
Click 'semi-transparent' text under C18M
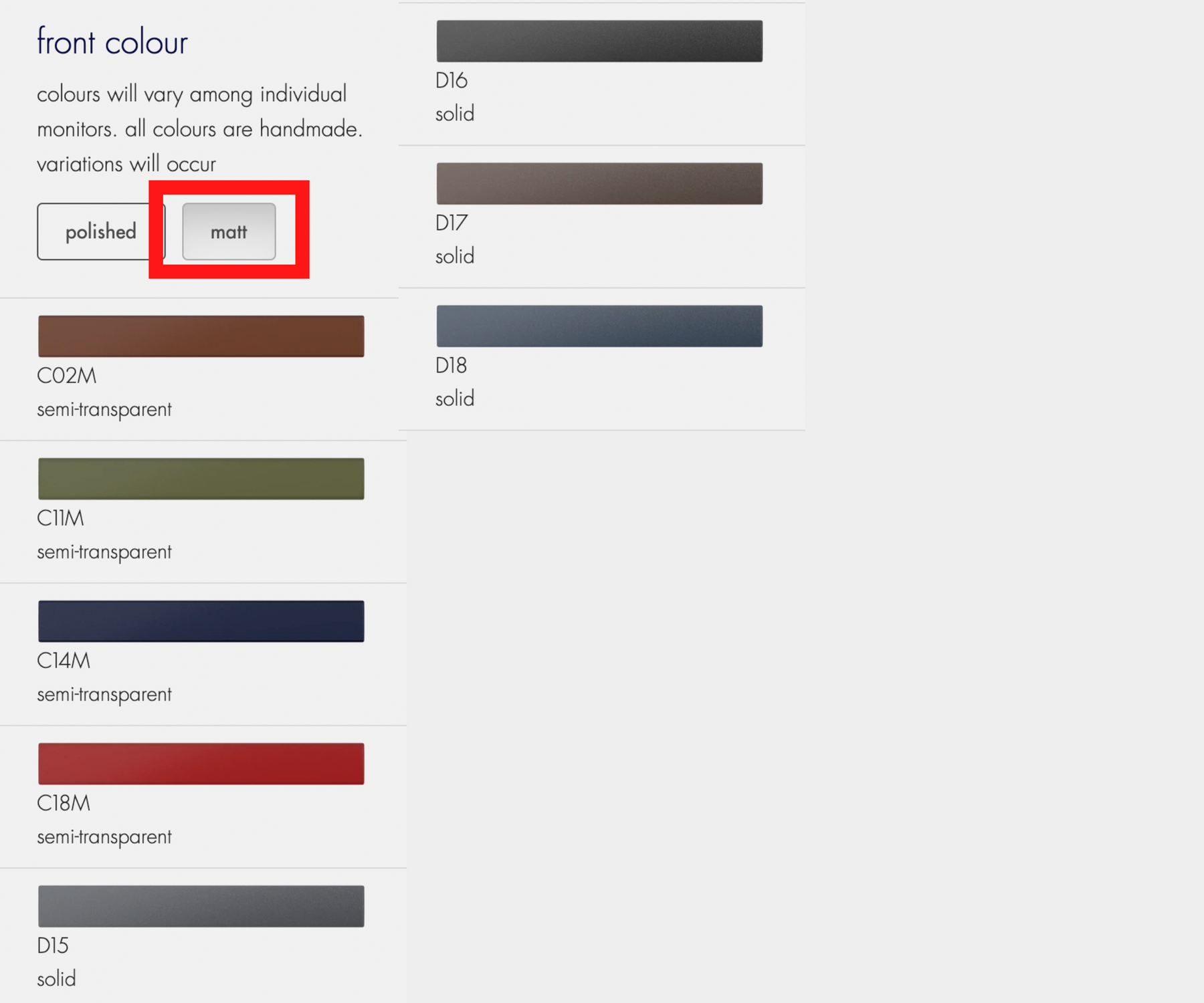(104, 837)
